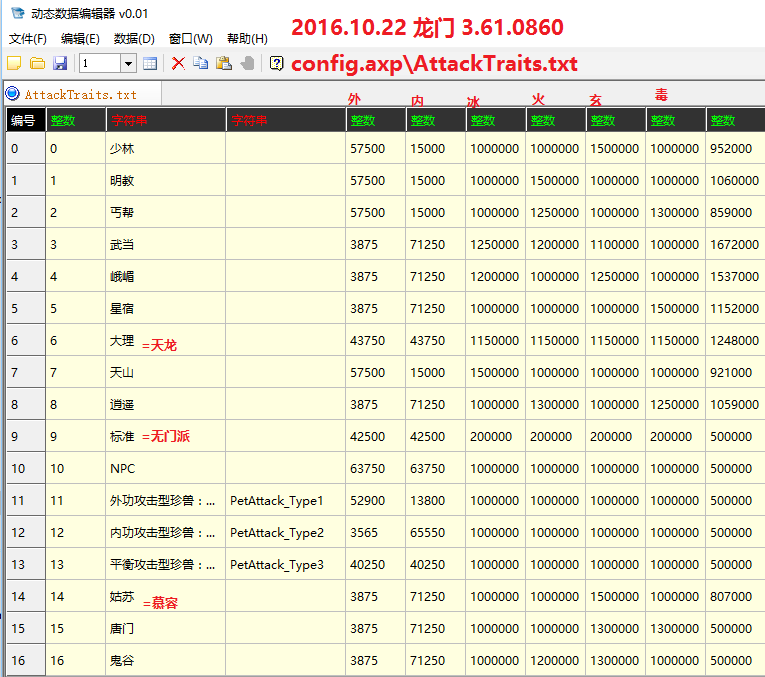Open the 文件(F) menu

[x=28, y=39]
